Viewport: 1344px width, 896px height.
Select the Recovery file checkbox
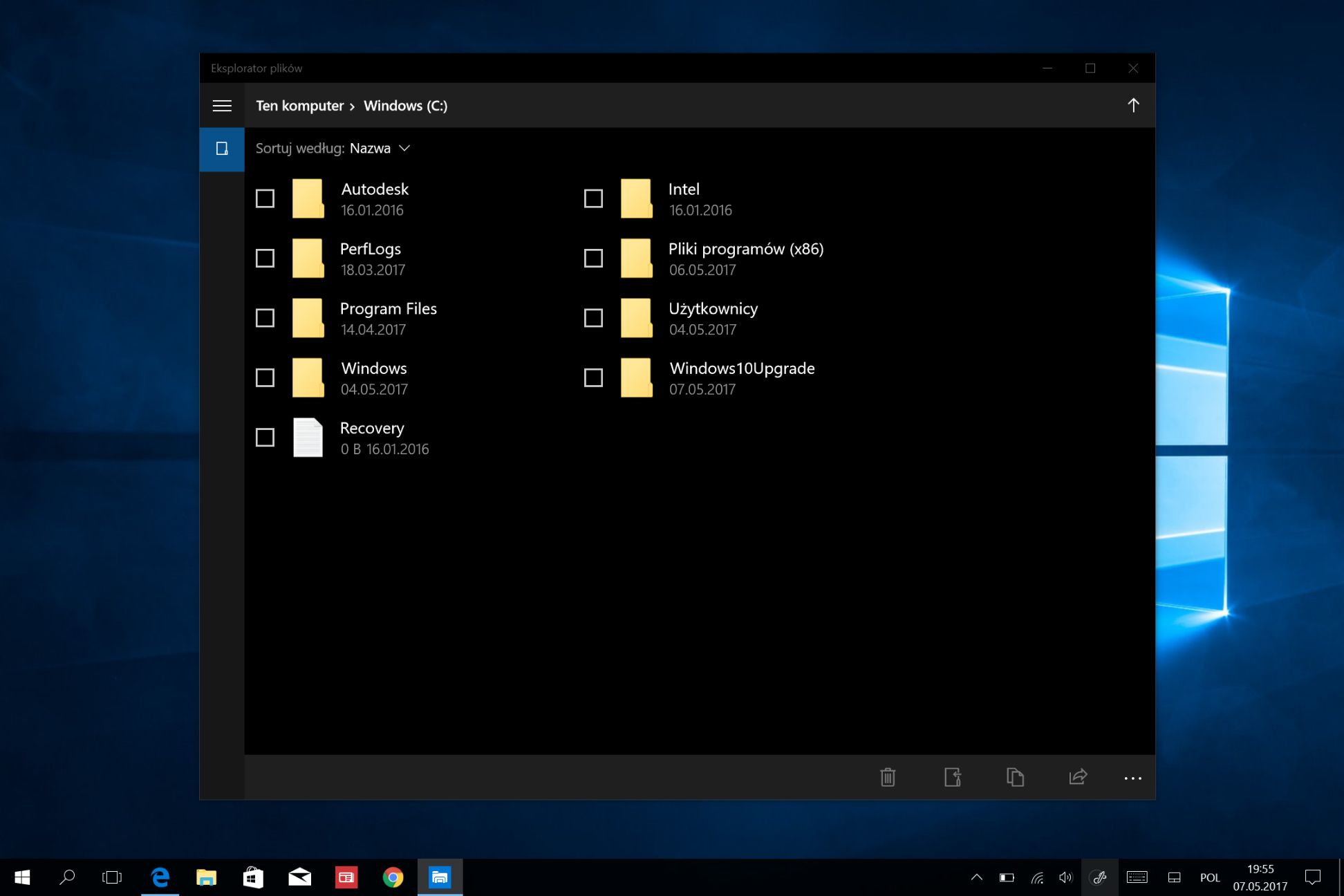click(265, 438)
